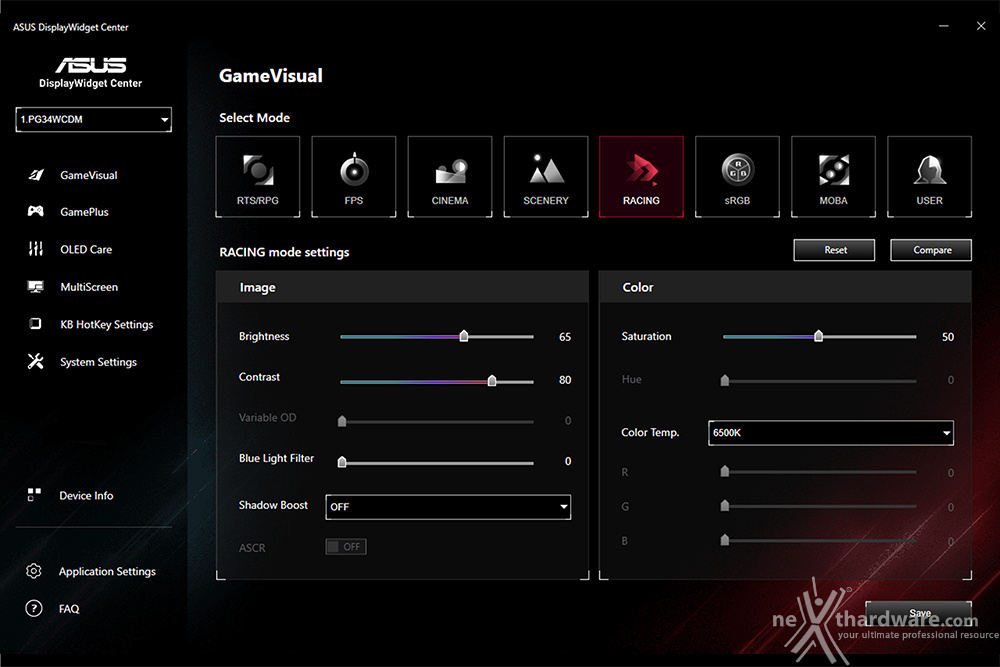Click the Saturation slider handle
1000x667 pixels.
pos(818,336)
